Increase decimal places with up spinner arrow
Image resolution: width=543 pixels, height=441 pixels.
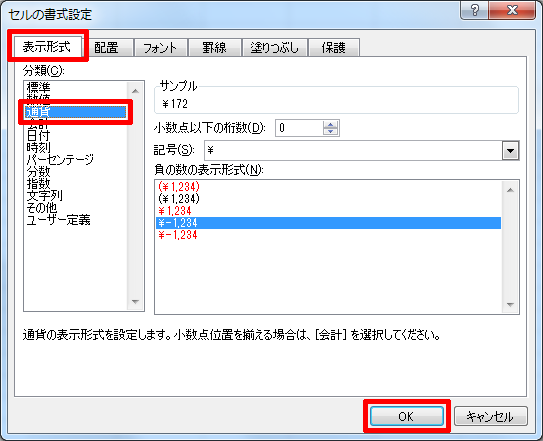(x=330, y=124)
